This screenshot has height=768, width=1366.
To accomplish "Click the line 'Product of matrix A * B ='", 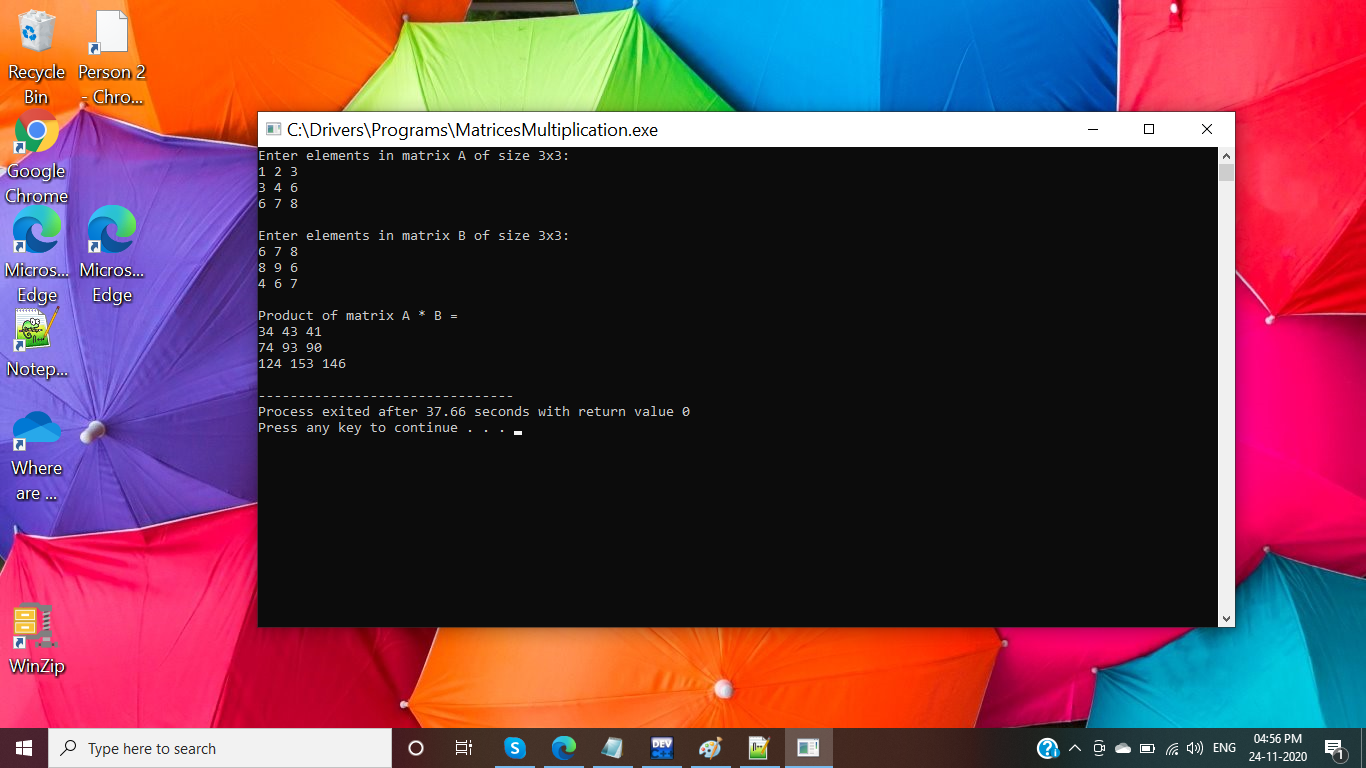I will pos(358,316).
